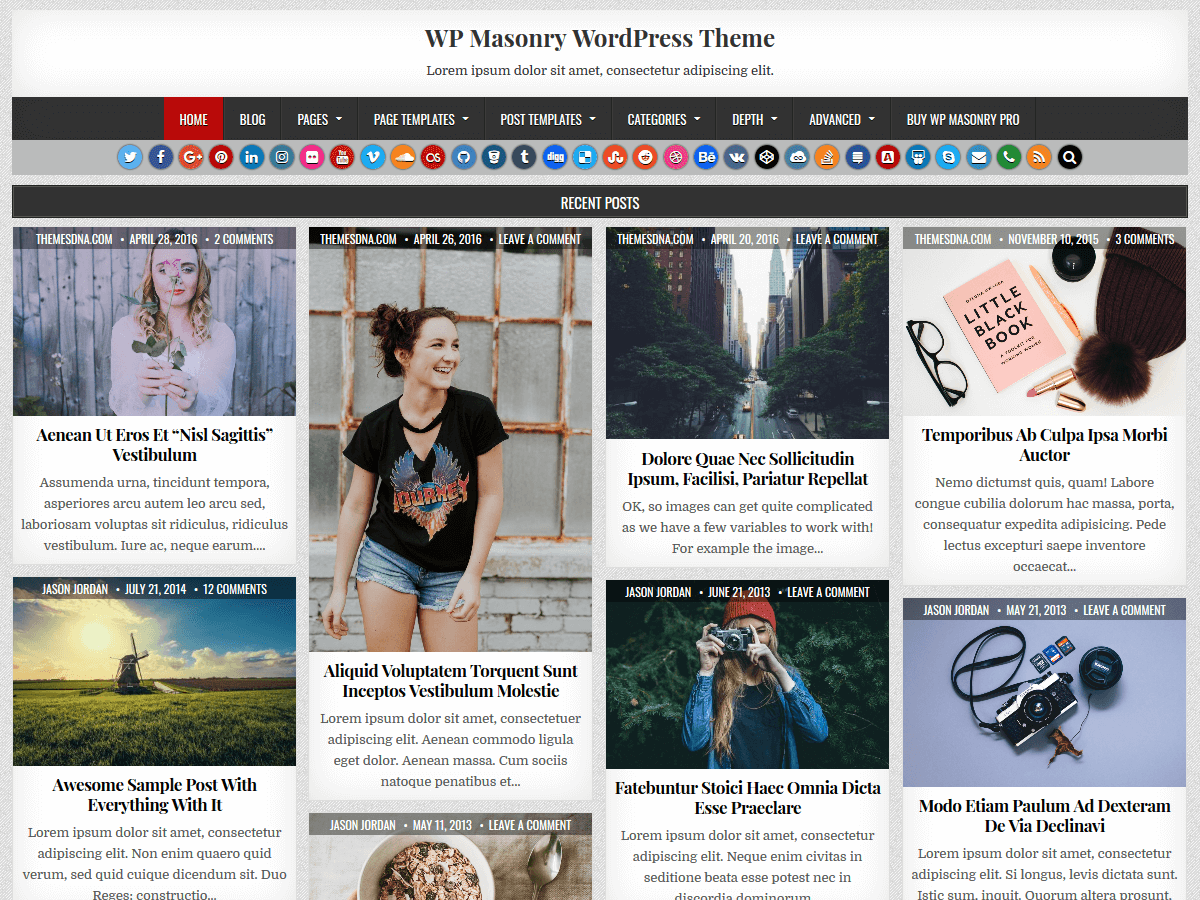Go to the Home menu item

click(x=194, y=119)
